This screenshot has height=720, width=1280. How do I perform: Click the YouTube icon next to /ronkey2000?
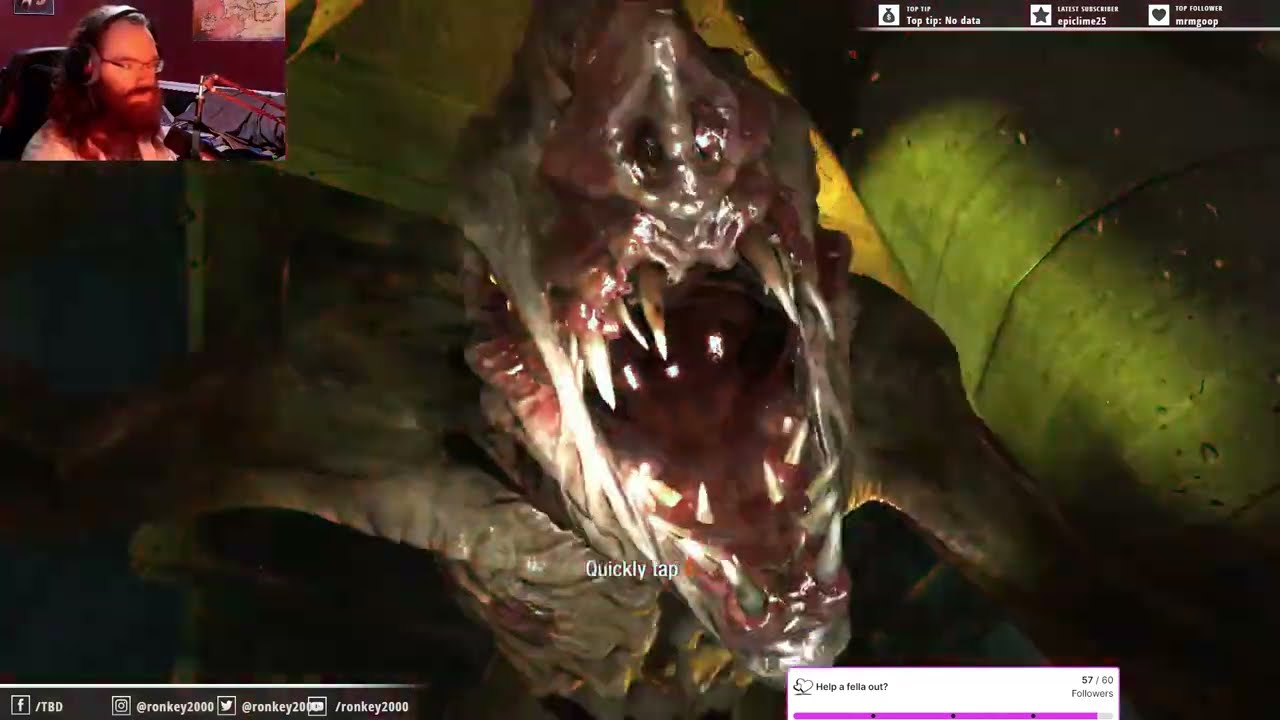pyautogui.click(x=316, y=706)
